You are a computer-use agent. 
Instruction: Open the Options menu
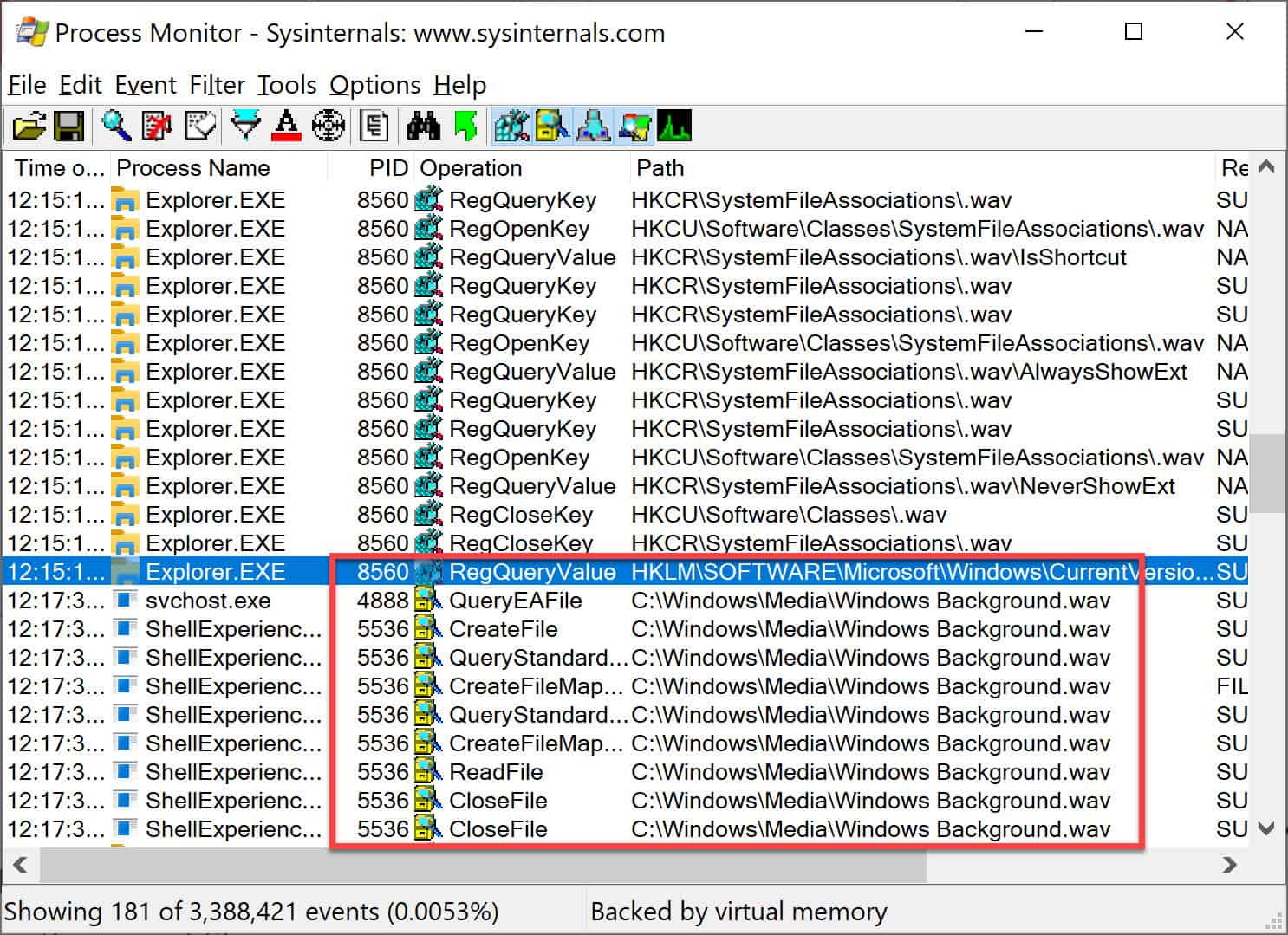click(x=375, y=85)
